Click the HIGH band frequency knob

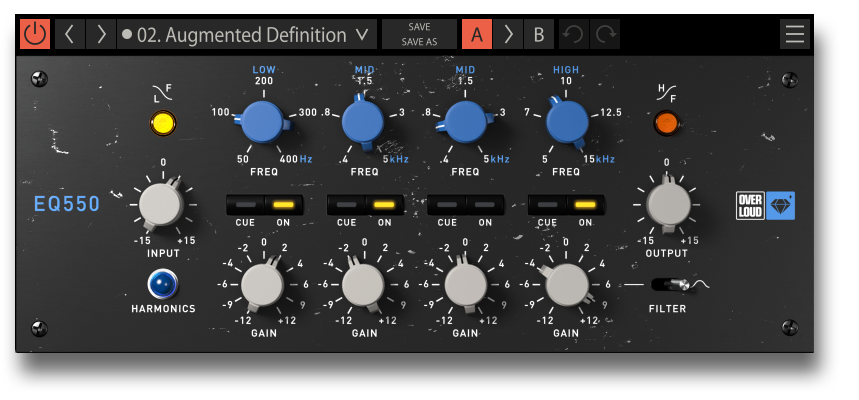[x=567, y=122]
